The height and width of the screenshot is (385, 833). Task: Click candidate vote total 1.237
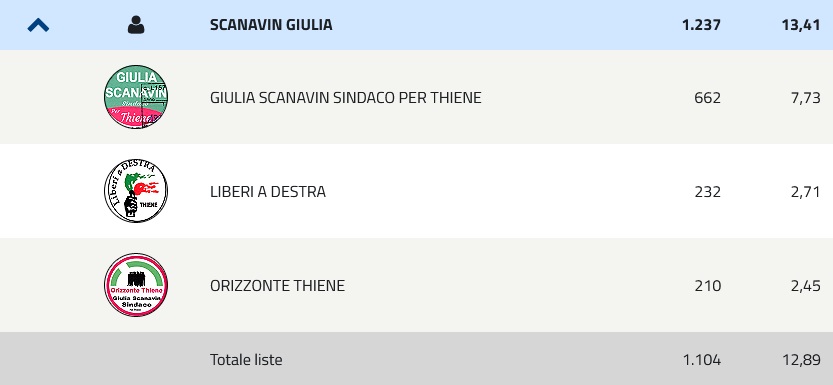click(701, 25)
